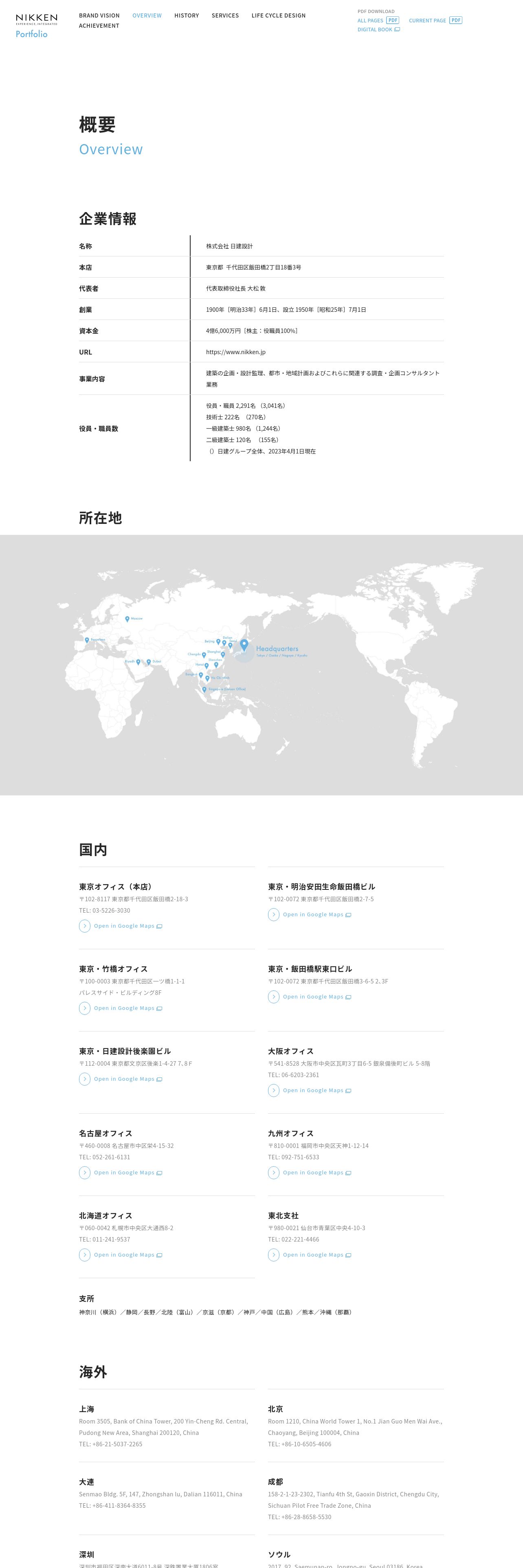Click the Dubai map pin
The image size is (523, 1568).
149,661
